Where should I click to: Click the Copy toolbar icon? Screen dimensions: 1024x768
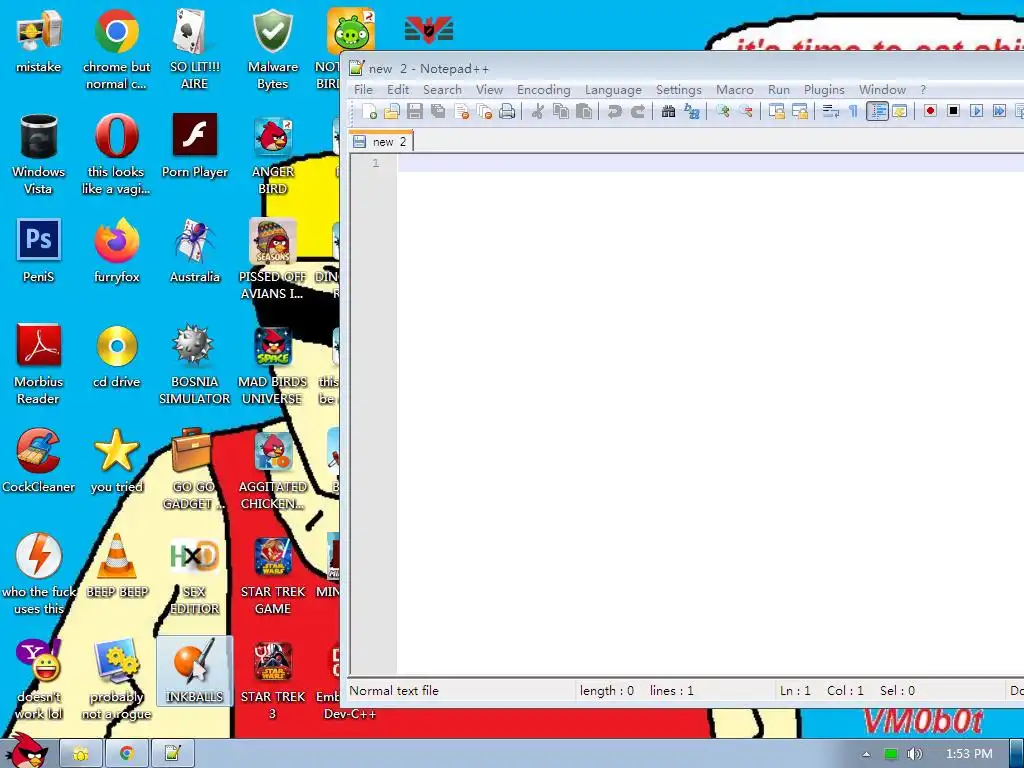[x=561, y=112]
